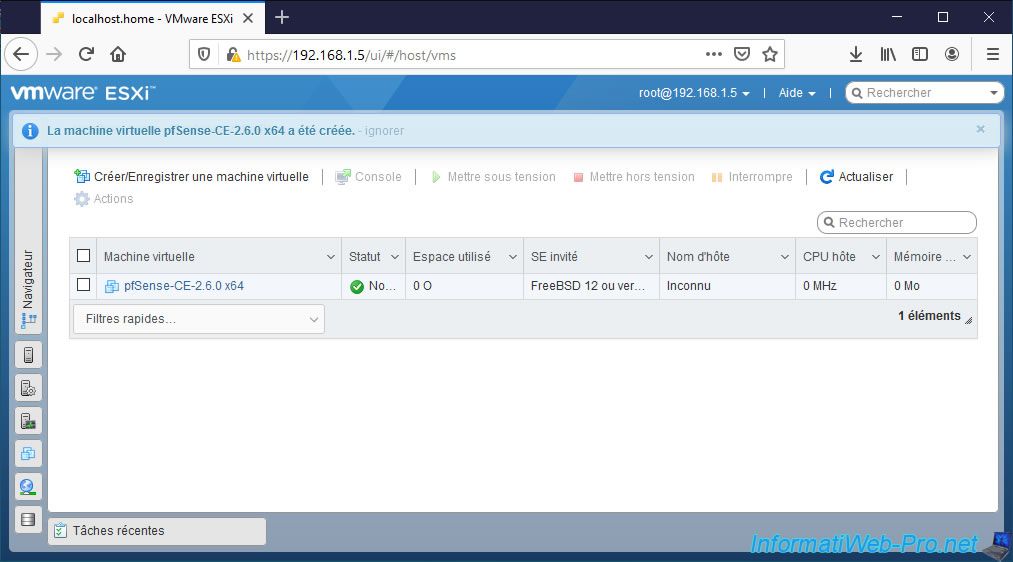Open Manage host icon in sidebar
Viewport: 1013px width, 562px height.
click(x=28, y=388)
